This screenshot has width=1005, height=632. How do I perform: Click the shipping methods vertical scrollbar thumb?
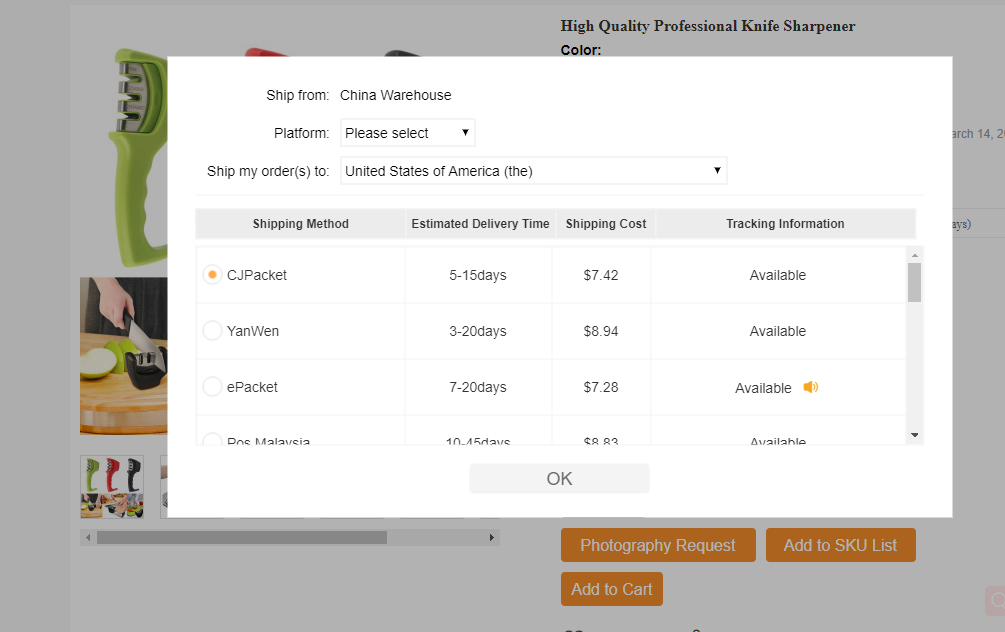click(914, 282)
